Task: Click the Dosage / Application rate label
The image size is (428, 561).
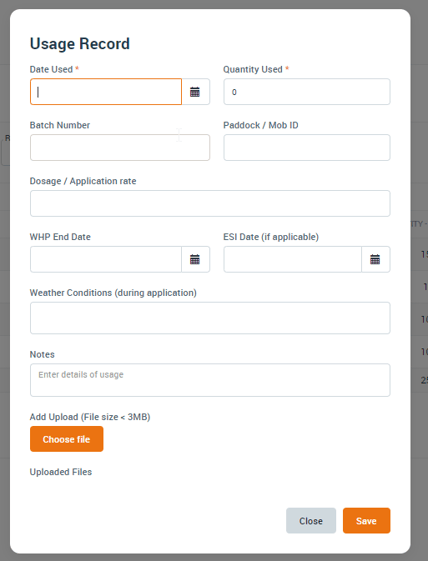Action: [83, 181]
